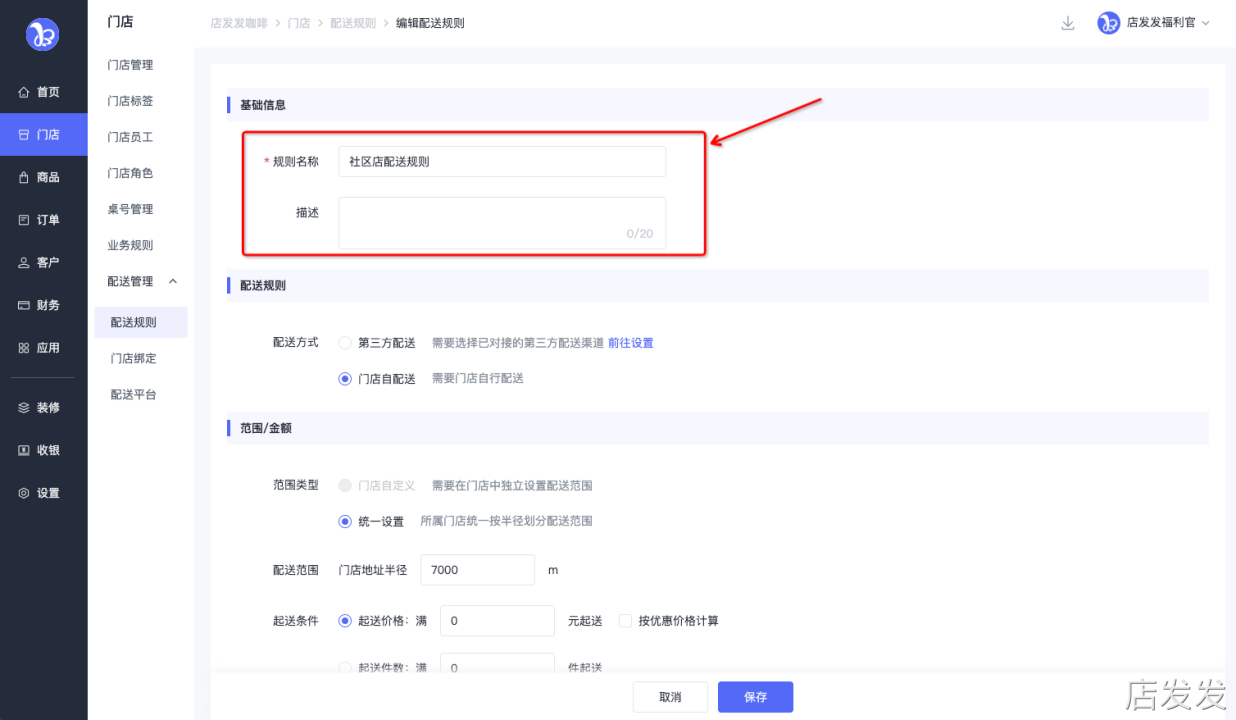Click the 取消 button
Image resolution: width=1236 pixels, height=720 pixels.
tap(670, 697)
